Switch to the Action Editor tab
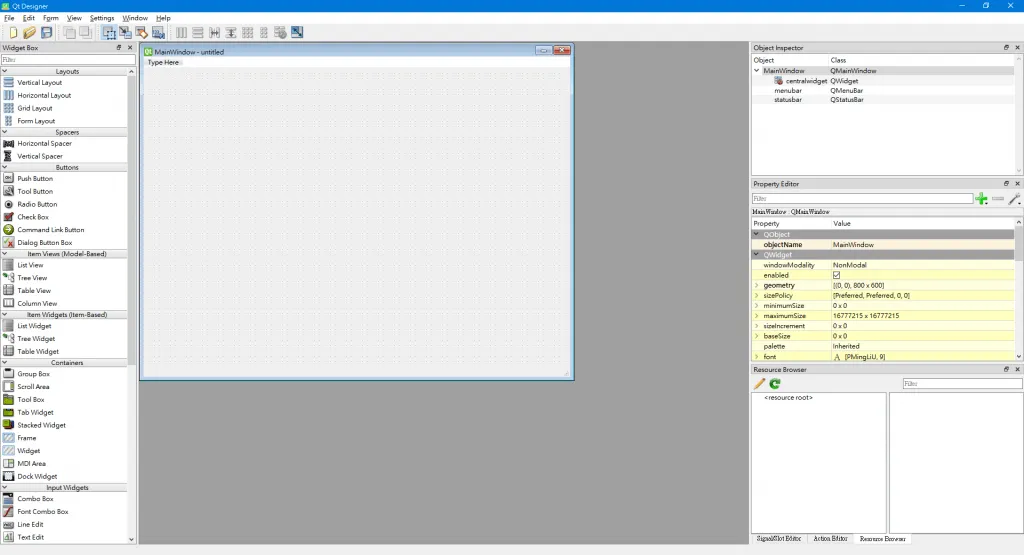 (x=828, y=539)
